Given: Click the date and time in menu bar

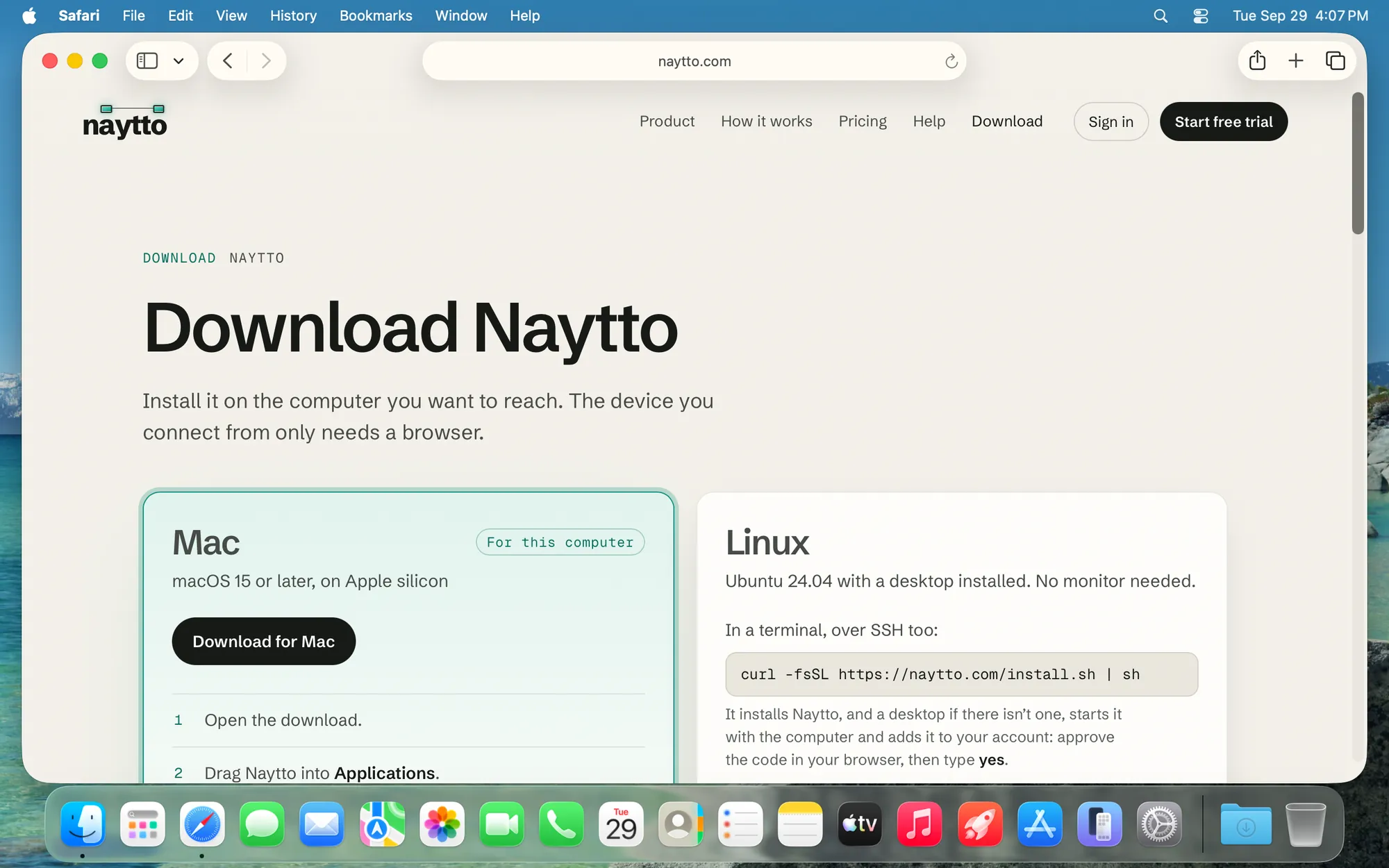Looking at the screenshot, I should tap(1300, 15).
